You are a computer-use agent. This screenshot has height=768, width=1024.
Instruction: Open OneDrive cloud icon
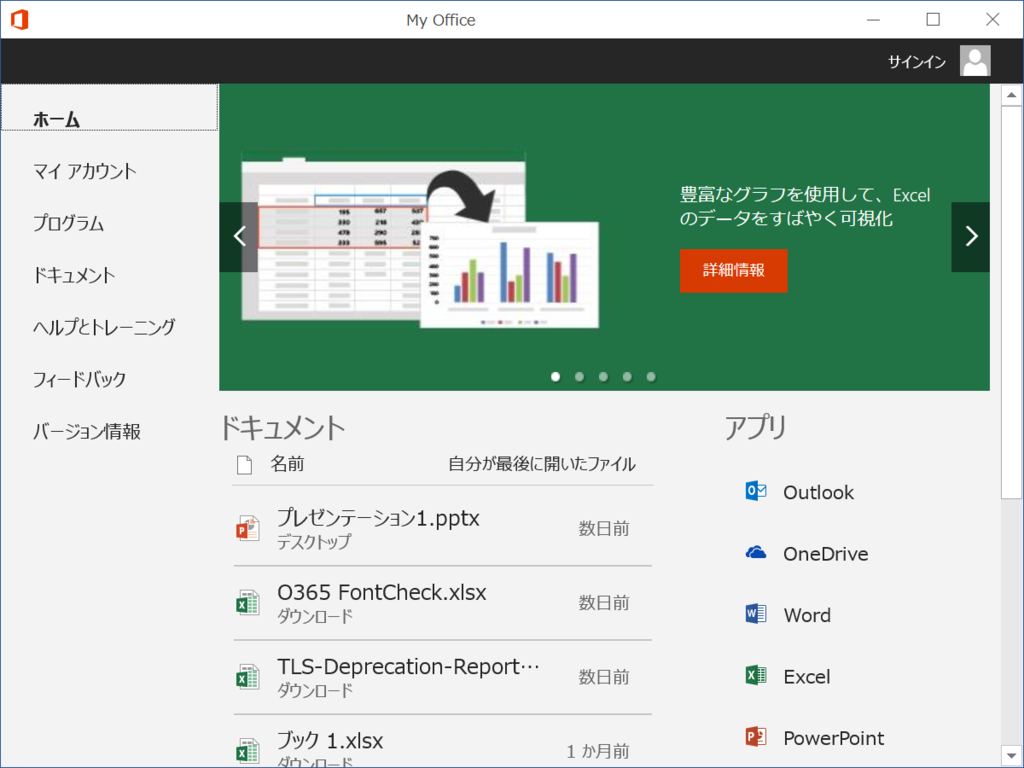coord(756,552)
